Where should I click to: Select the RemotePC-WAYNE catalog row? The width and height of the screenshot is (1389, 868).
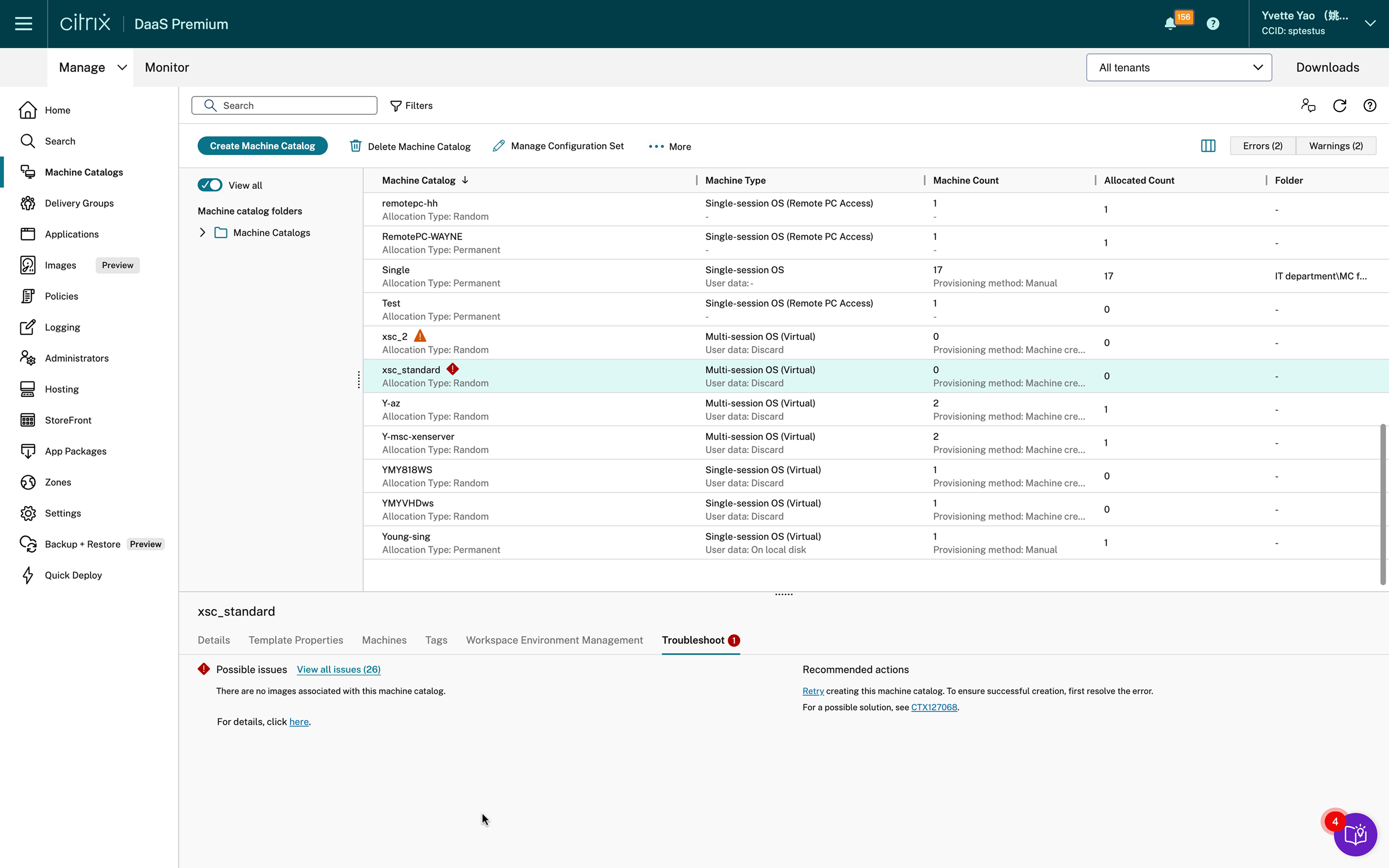click(875, 243)
